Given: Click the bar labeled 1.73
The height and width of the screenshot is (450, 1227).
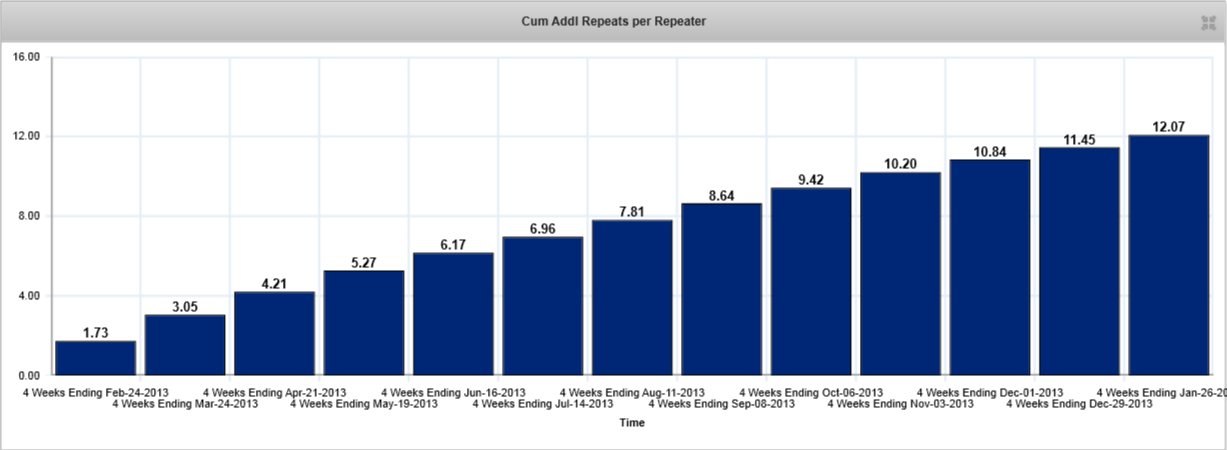Looking at the screenshot, I should pos(95,358).
